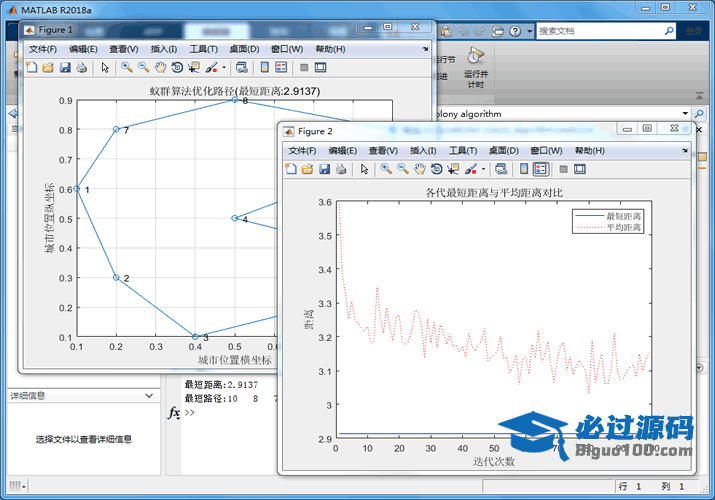Viewport: 715px width, 500px height.
Task: Select Zoom In tool in Figure 1
Action: [x=127, y=67]
